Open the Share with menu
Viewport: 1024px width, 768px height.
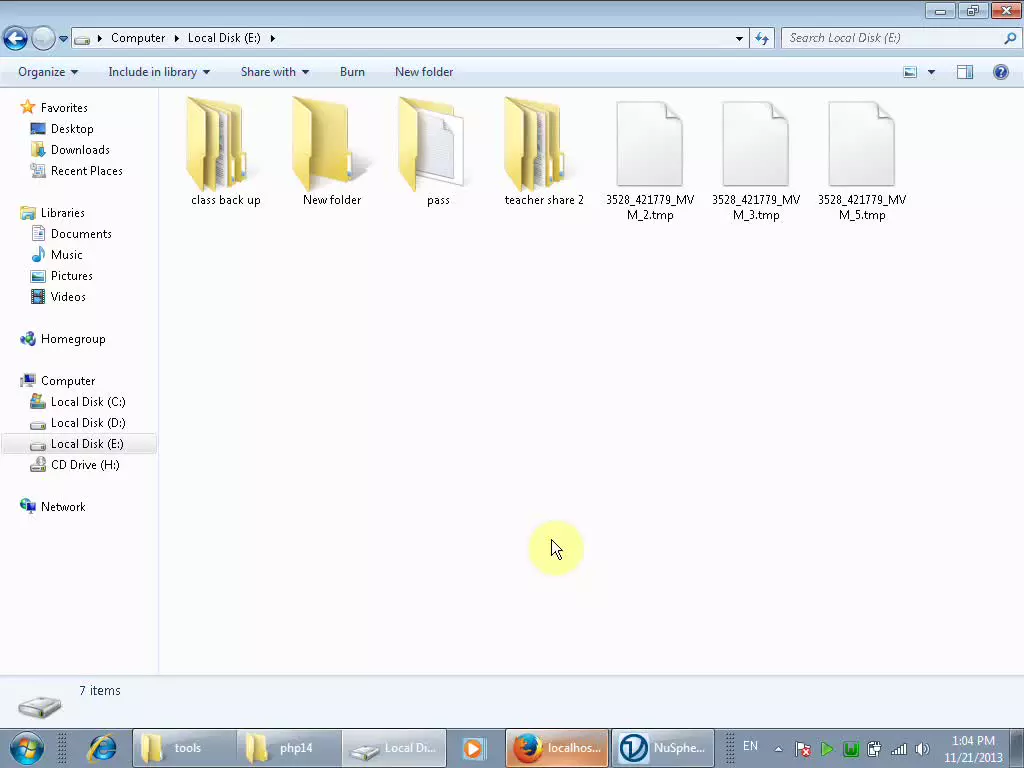point(274,71)
